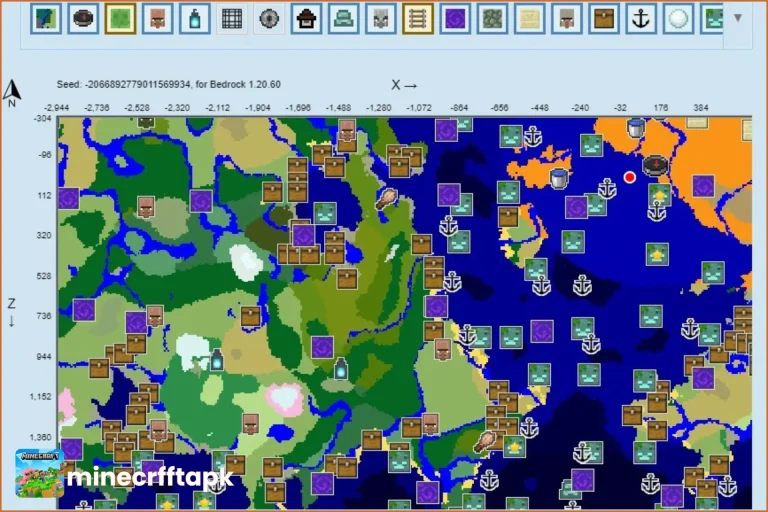Disable the highlighted Slime Chunks icon

[120, 19]
